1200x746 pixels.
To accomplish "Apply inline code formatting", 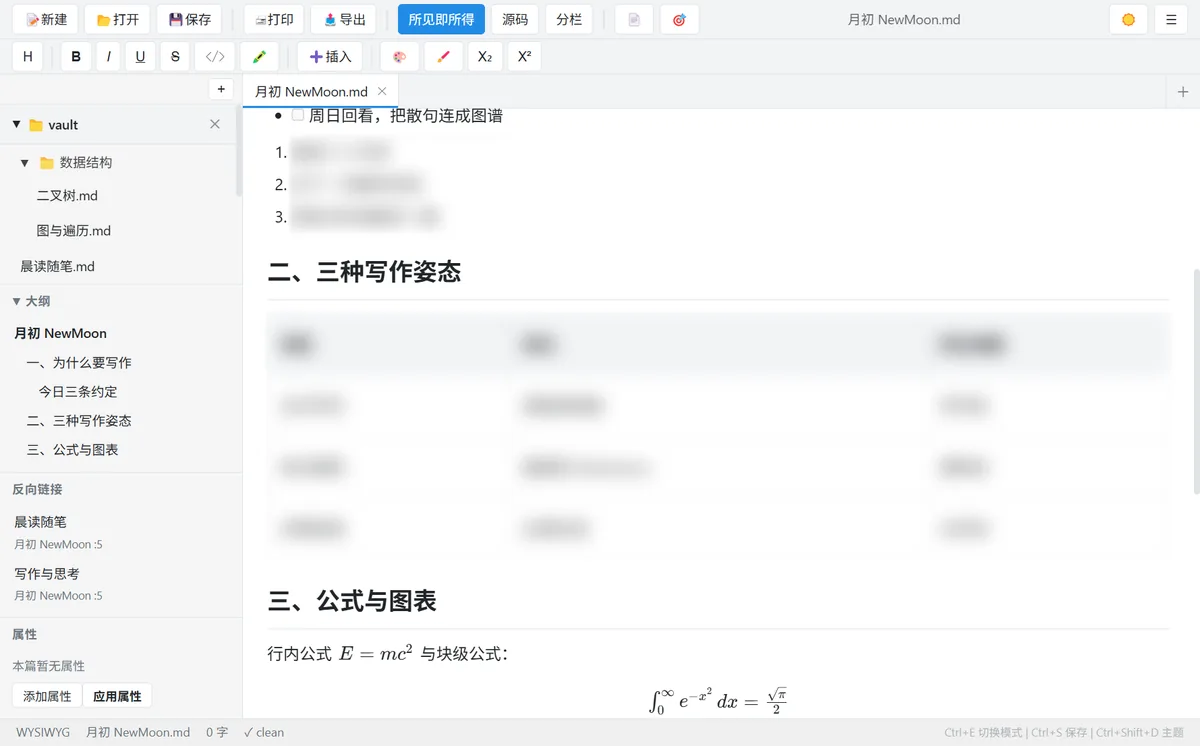I will click(215, 57).
